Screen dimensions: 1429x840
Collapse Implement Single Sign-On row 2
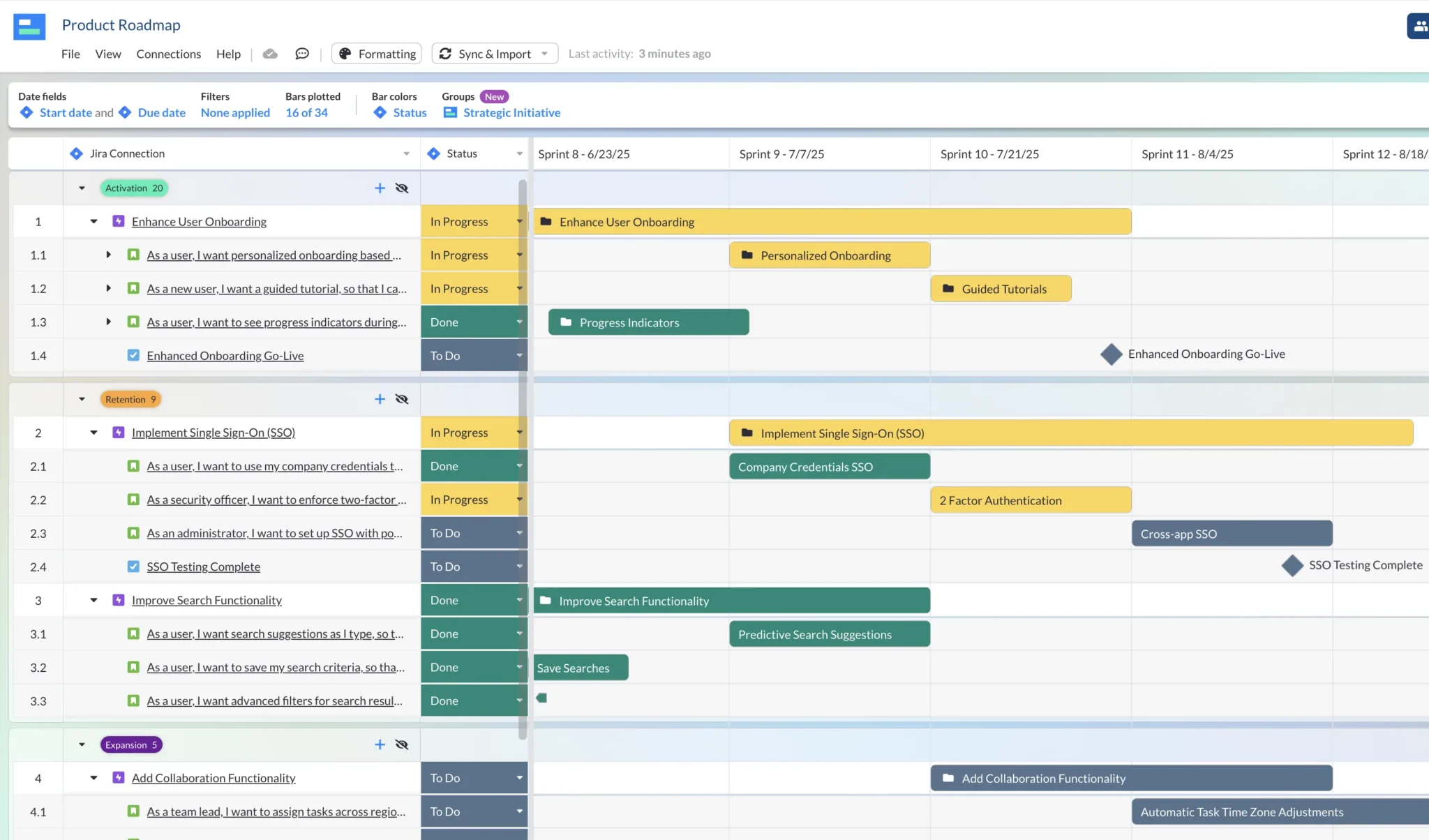[93, 433]
